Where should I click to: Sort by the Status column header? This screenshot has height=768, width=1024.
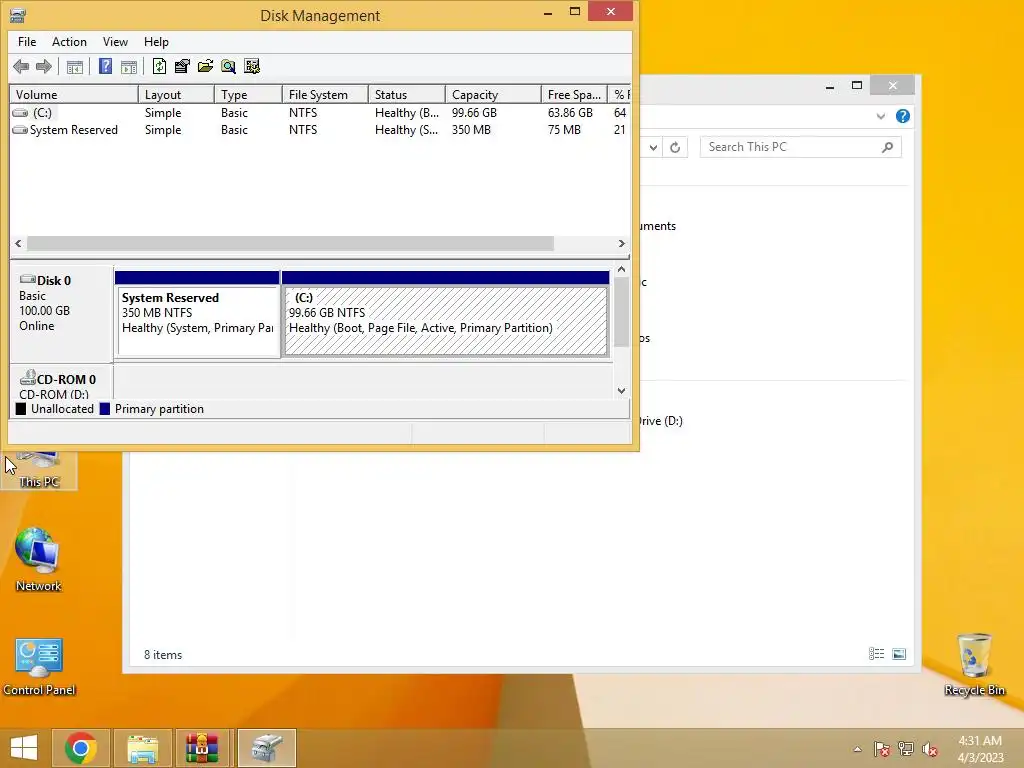click(407, 95)
